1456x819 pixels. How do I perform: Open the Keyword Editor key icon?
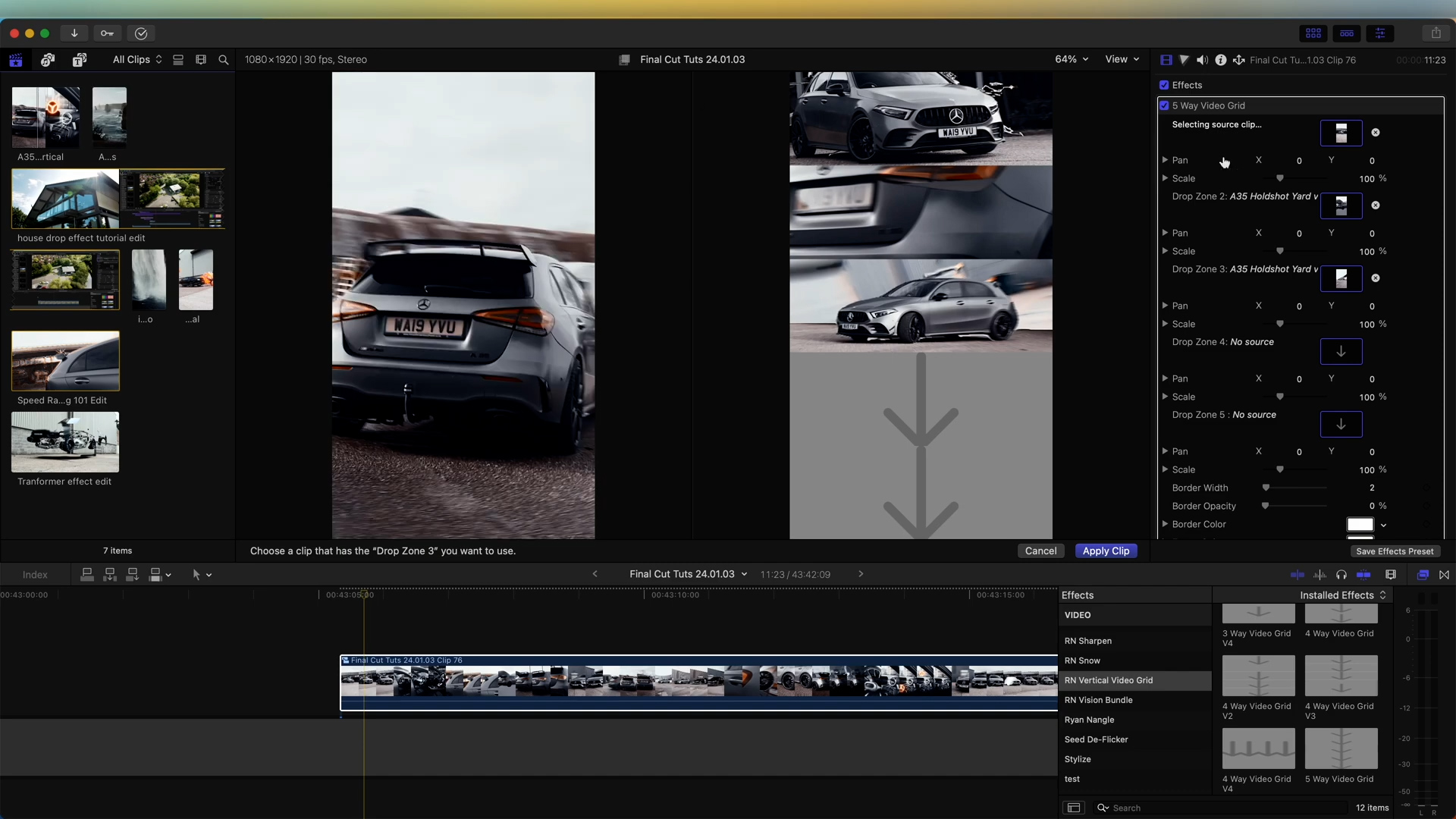click(107, 33)
